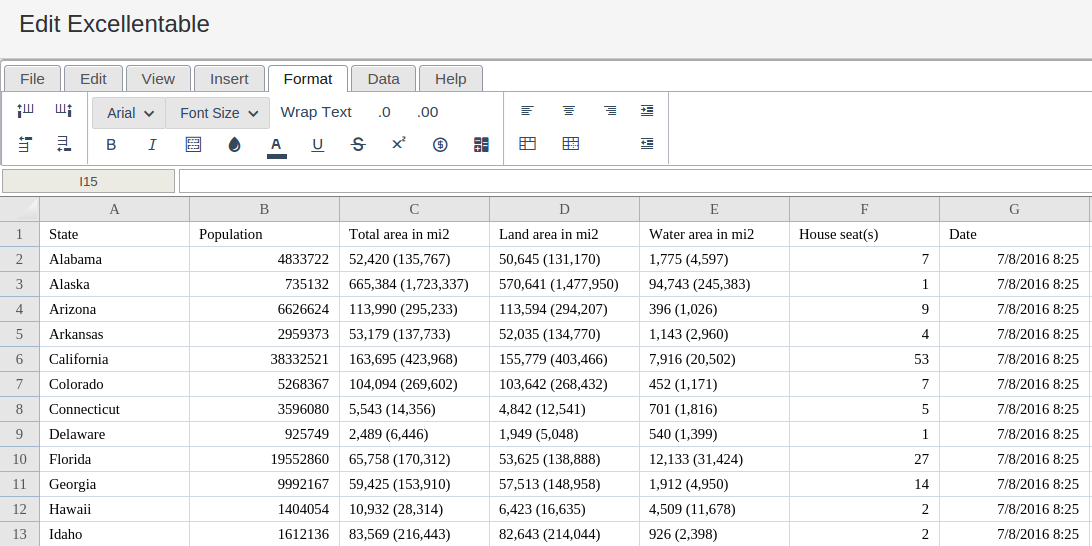Toggle bold formatting
Viewport: 1092px width, 546px height.
pyautogui.click(x=111, y=145)
